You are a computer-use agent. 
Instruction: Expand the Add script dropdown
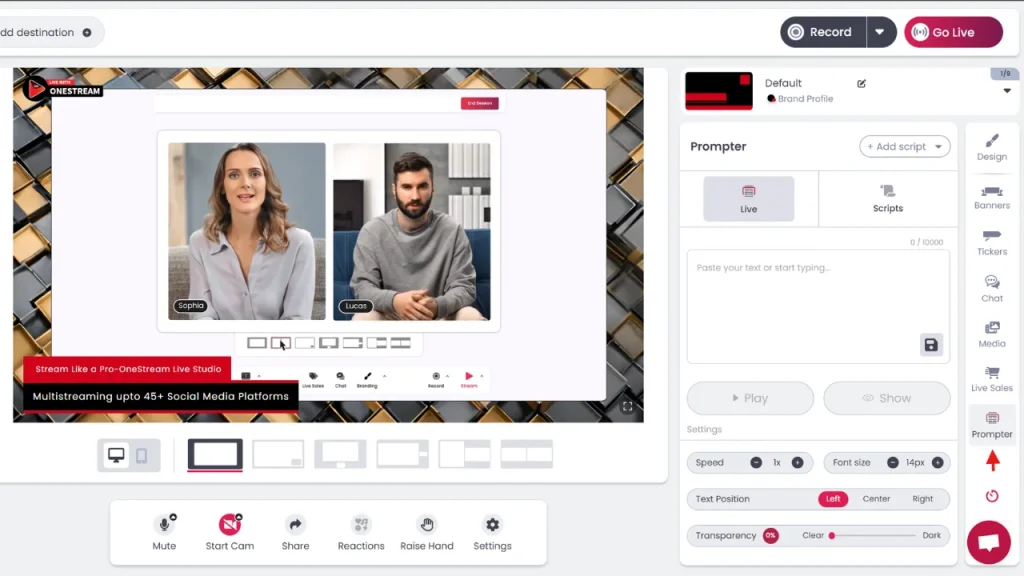coord(904,147)
